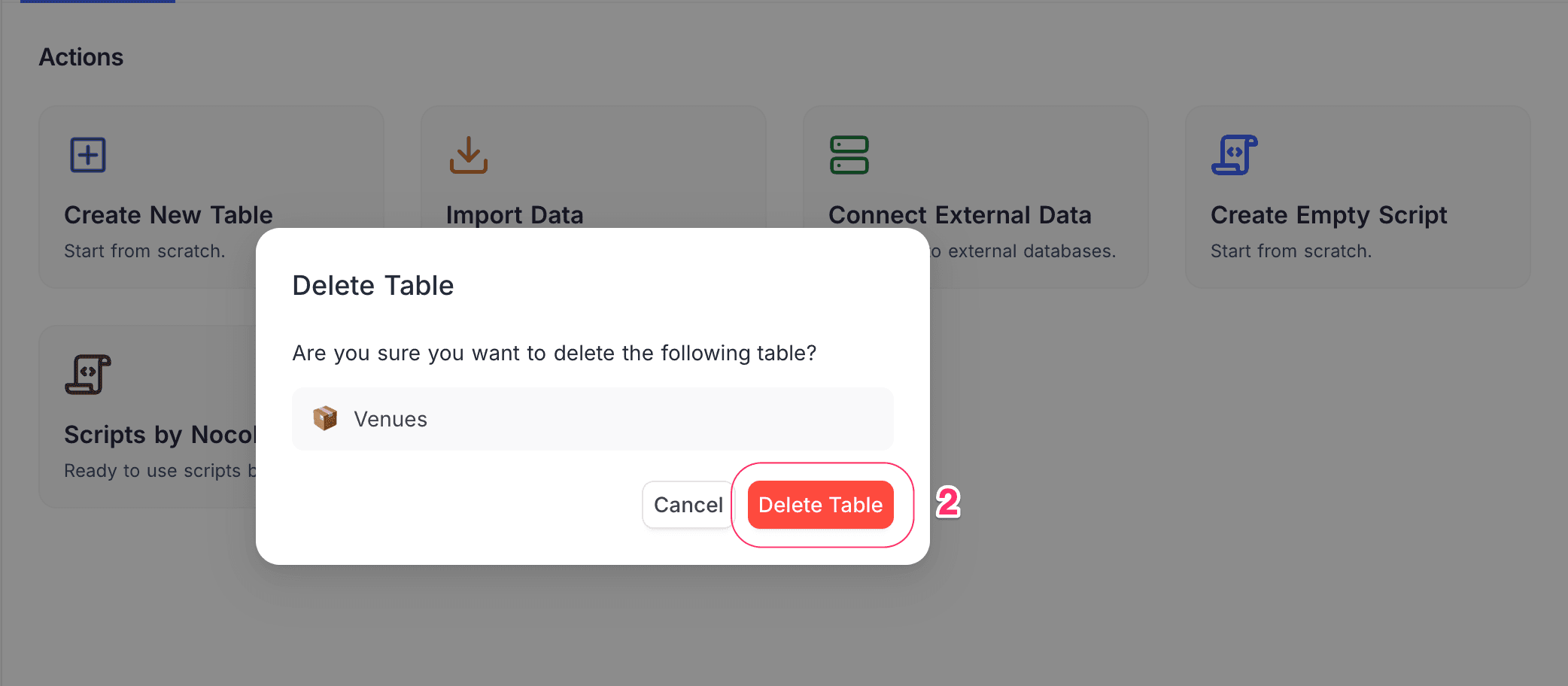Click the Delete Table dialog heading
The image size is (1568, 686).
click(x=373, y=286)
